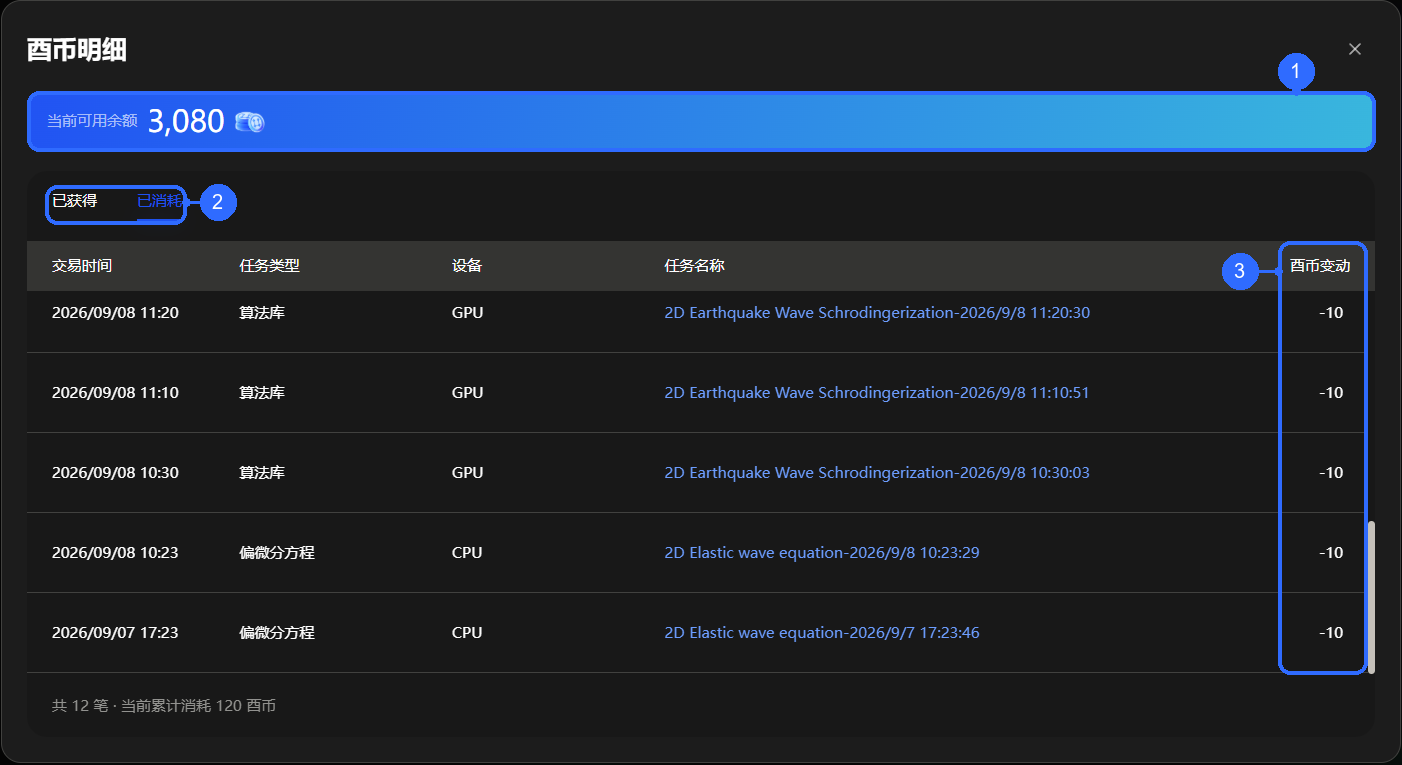The width and height of the screenshot is (1402, 765).
Task: Click 算法库 in the 11:10 row
Action: click(262, 393)
